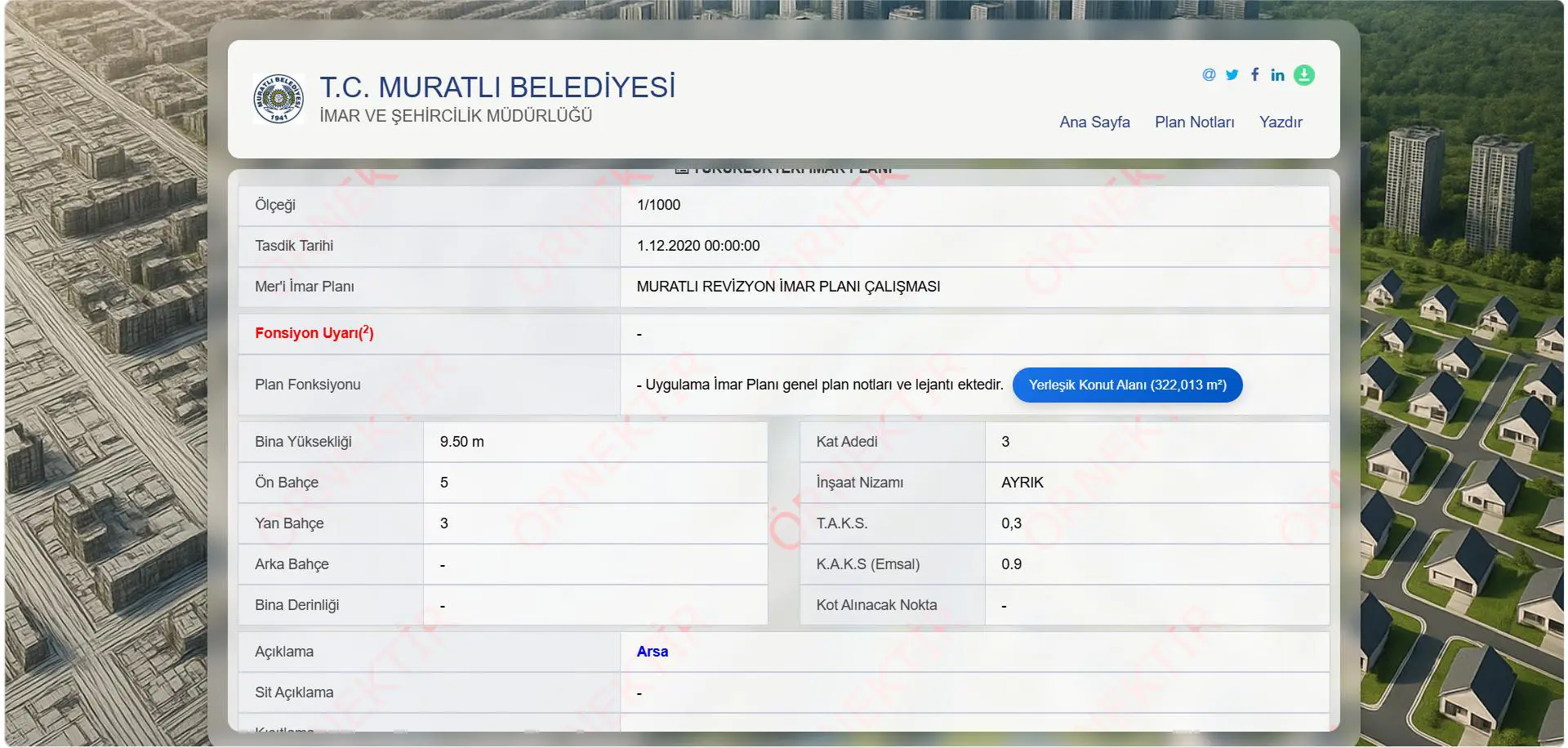Click the Plan Fonksiyonu label
The image size is (1568, 748).
pos(307,385)
